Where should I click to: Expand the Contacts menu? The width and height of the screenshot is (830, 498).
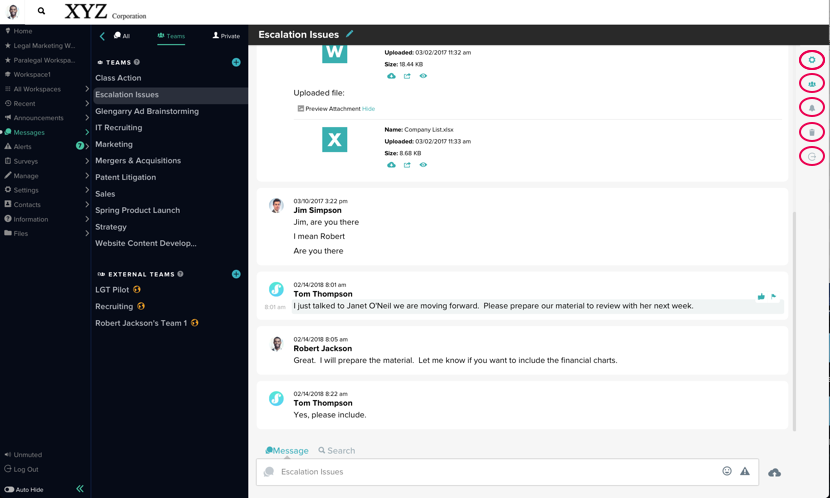pyautogui.click(x=87, y=204)
